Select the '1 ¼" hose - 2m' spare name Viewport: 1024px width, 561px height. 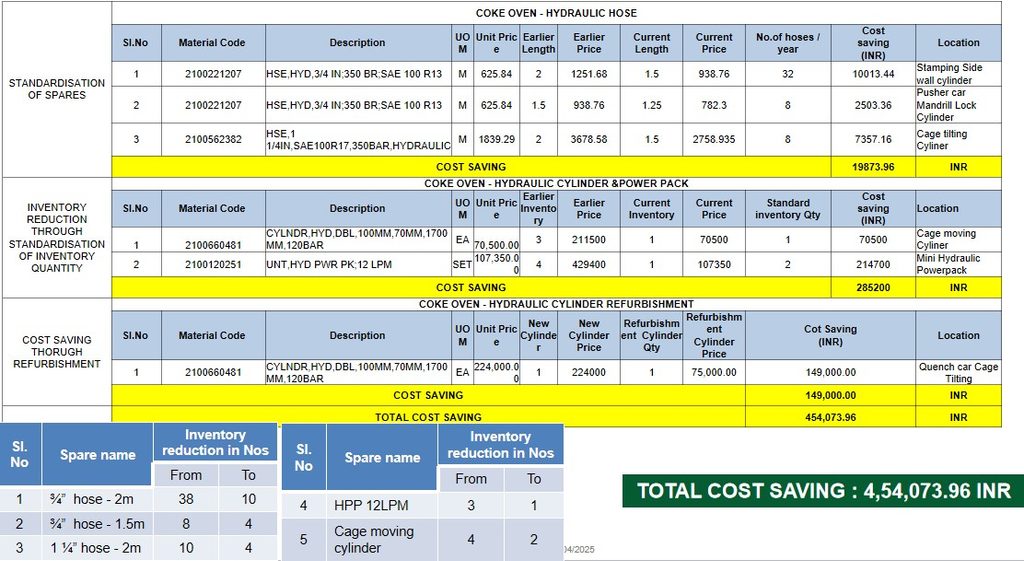pos(95,548)
